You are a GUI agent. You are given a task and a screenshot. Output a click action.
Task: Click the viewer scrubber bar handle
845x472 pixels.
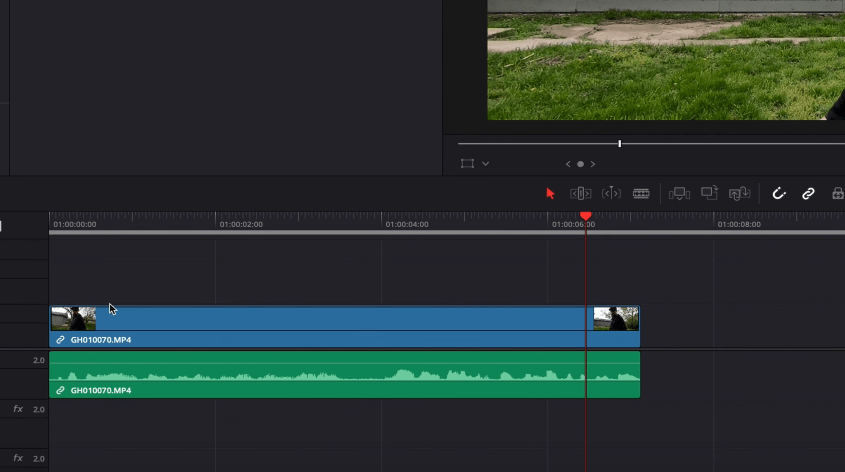coord(620,143)
